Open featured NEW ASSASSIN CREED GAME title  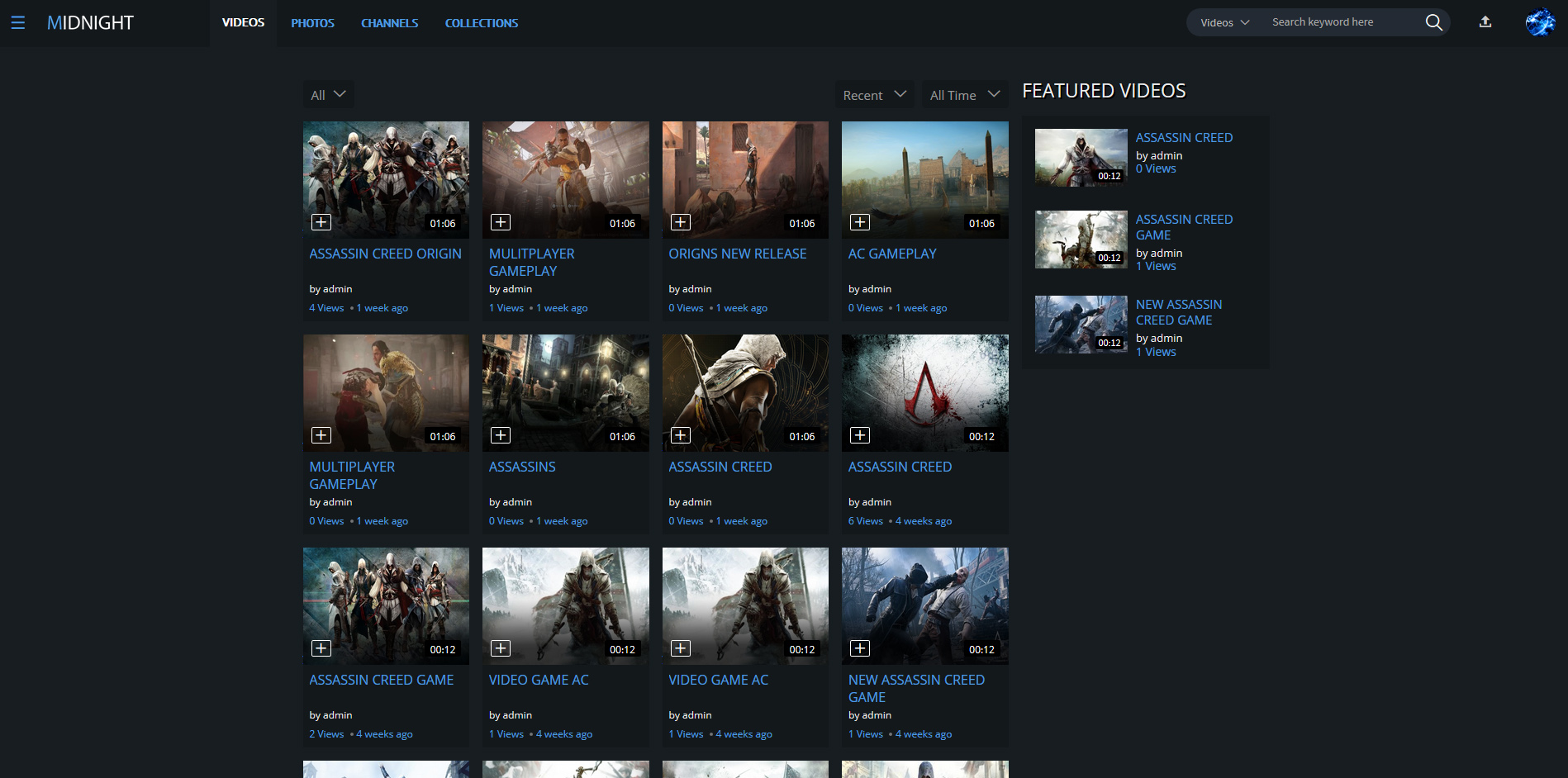pos(1178,312)
